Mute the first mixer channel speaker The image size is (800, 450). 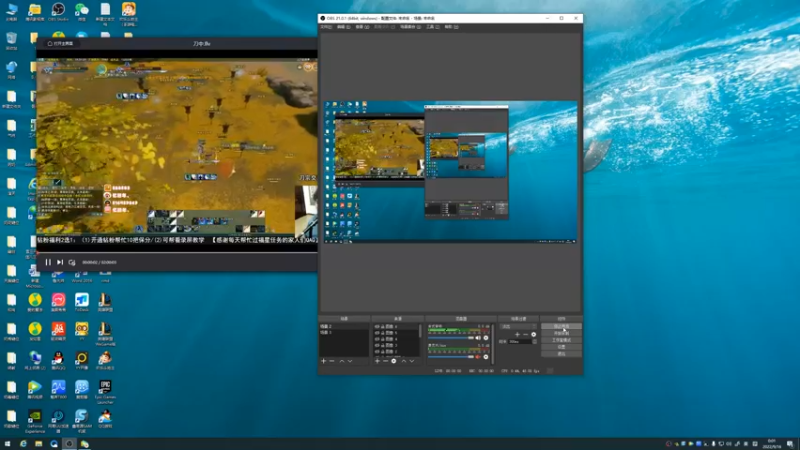pyautogui.click(x=478, y=338)
